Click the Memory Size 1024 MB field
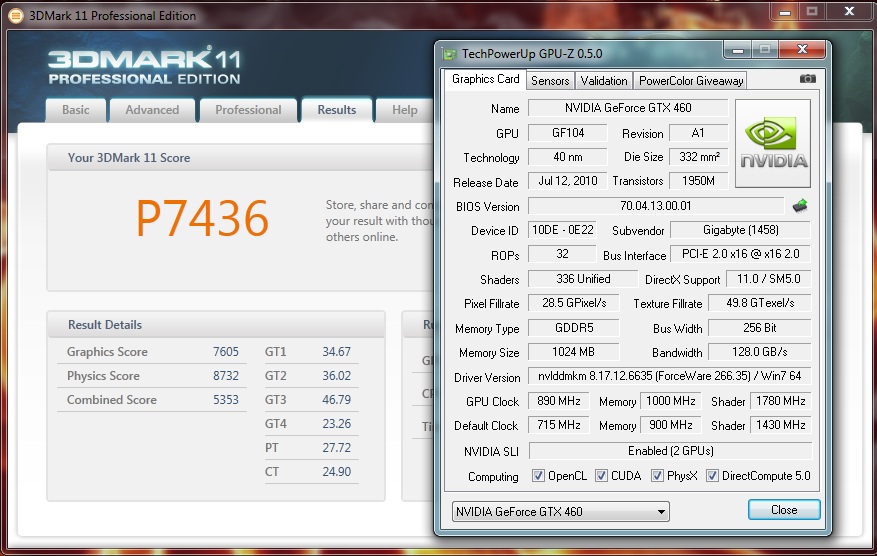Image resolution: width=877 pixels, height=556 pixels. point(573,351)
